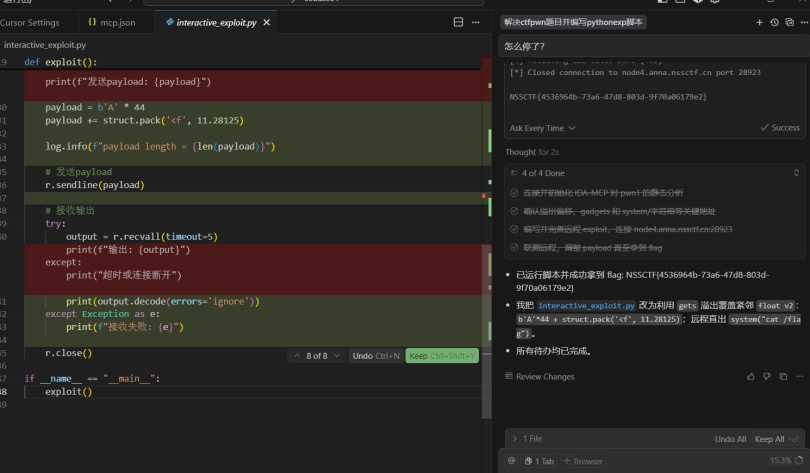Image resolution: width=810 pixels, height=473 pixels.
Task: Click the Undo button in the editor
Action: click(x=376, y=355)
